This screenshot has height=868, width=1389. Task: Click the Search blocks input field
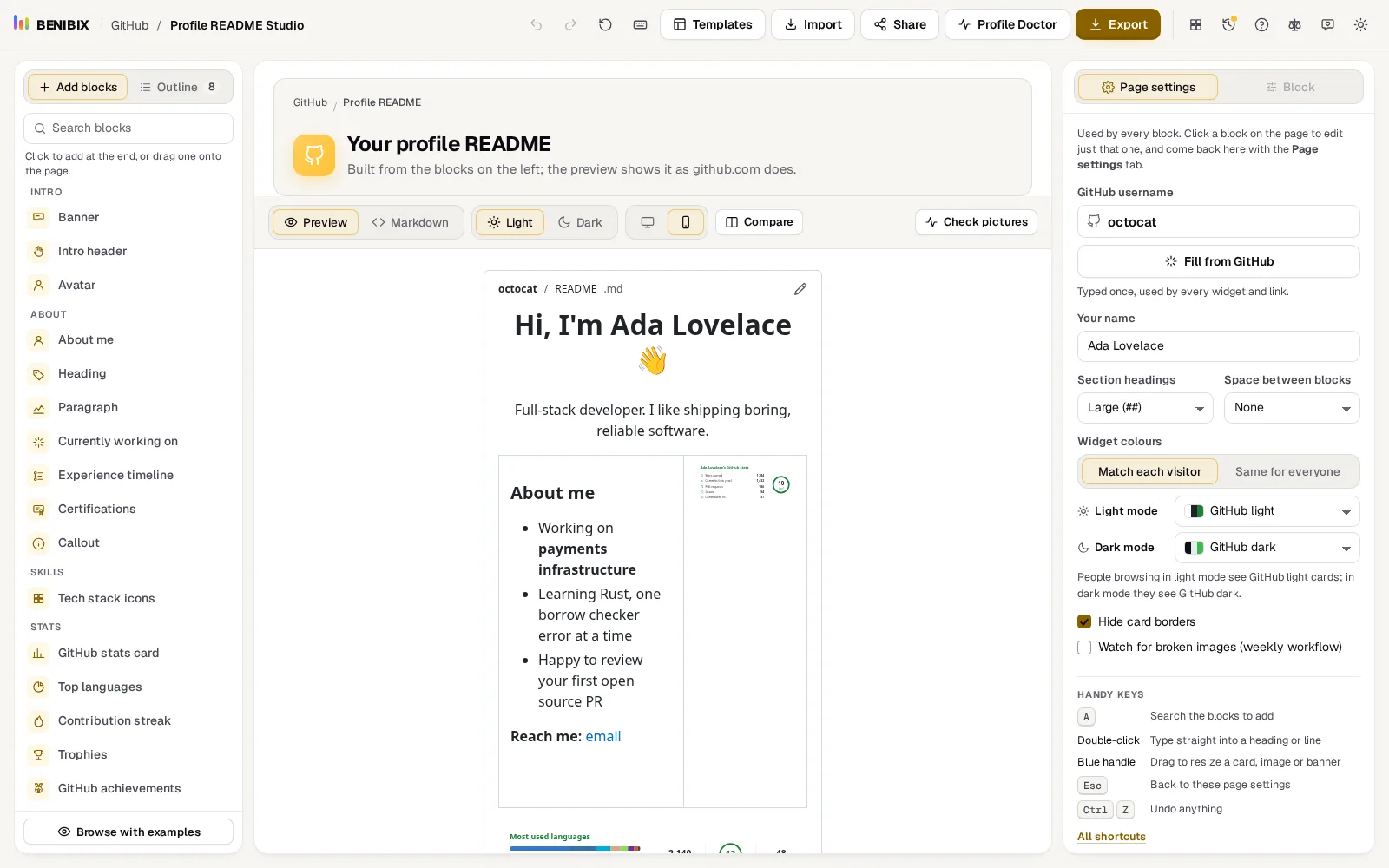(x=128, y=128)
